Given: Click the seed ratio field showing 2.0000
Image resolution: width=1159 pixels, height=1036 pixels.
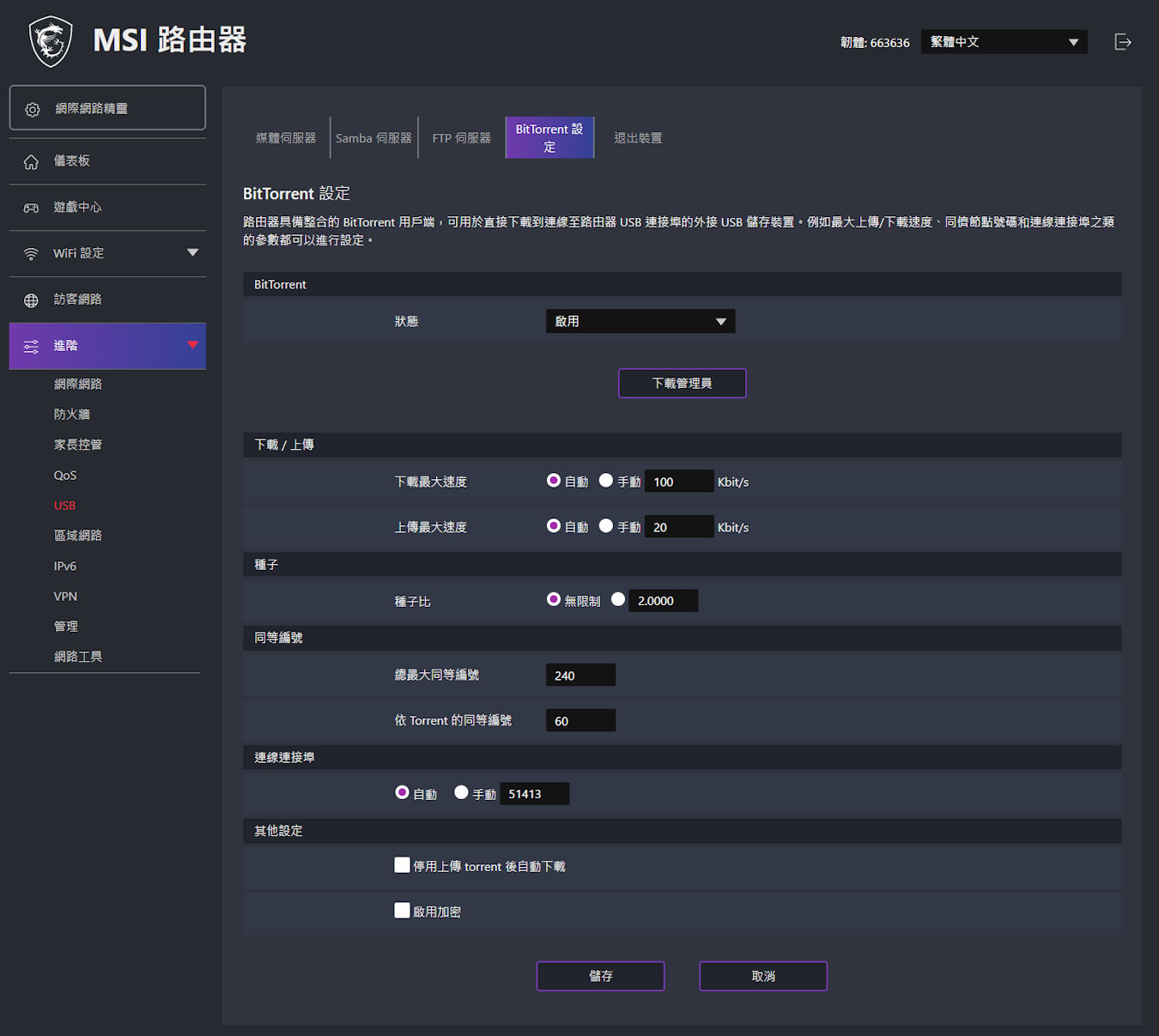Looking at the screenshot, I should coord(664,601).
